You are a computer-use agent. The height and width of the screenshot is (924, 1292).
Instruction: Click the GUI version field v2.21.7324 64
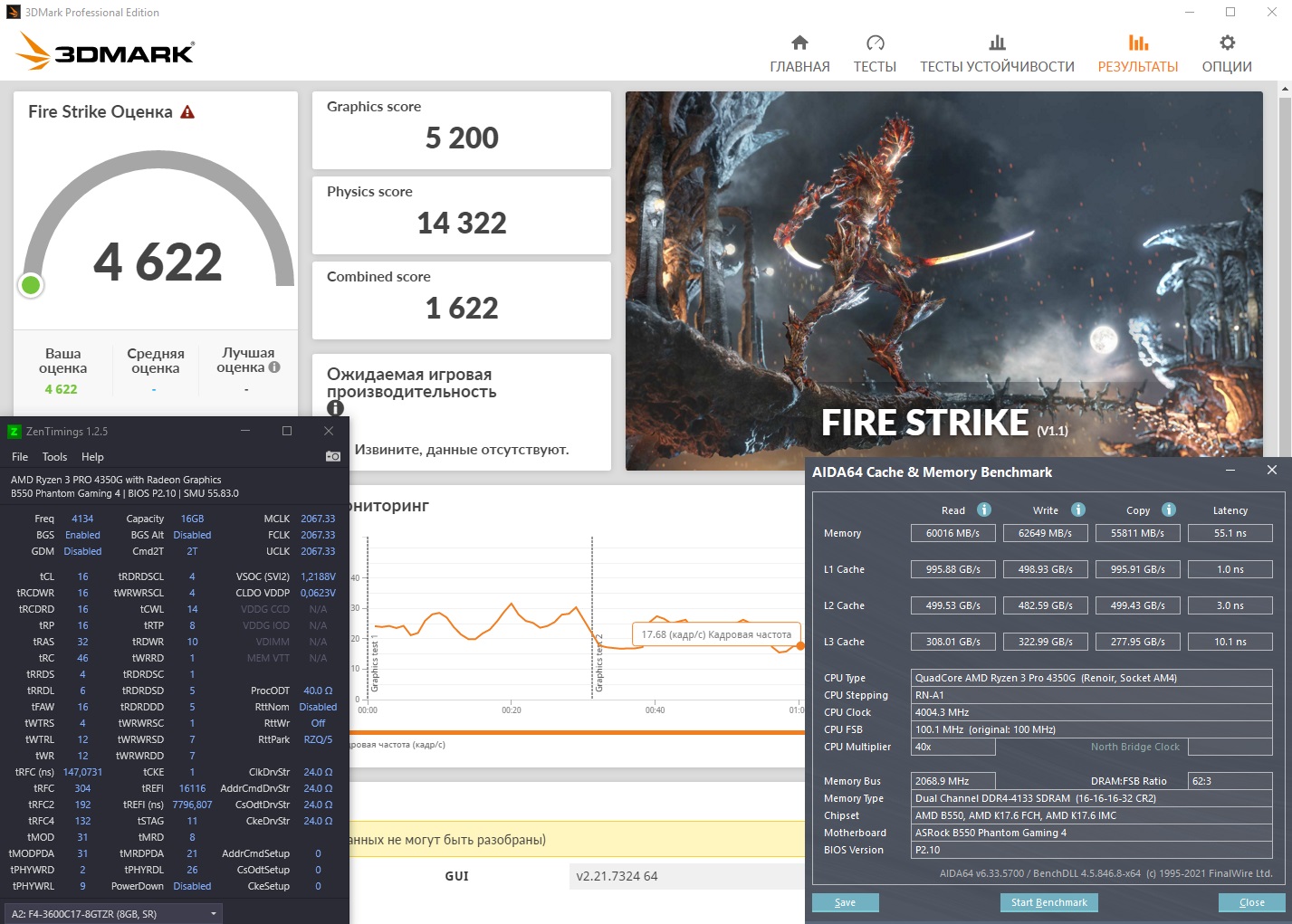[x=686, y=876]
